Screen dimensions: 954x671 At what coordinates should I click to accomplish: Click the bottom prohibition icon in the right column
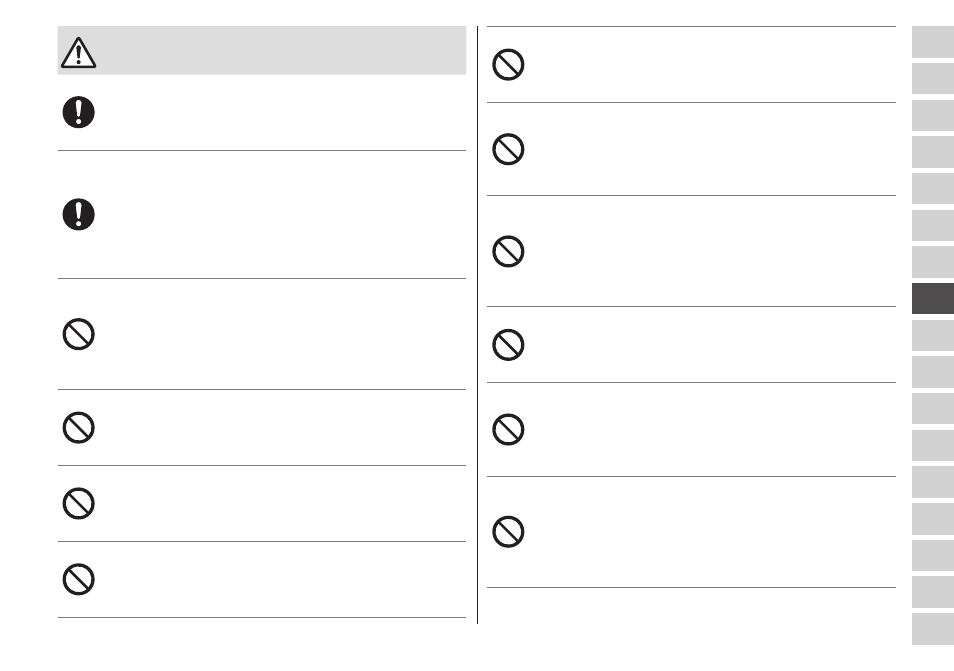[x=508, y=532]
